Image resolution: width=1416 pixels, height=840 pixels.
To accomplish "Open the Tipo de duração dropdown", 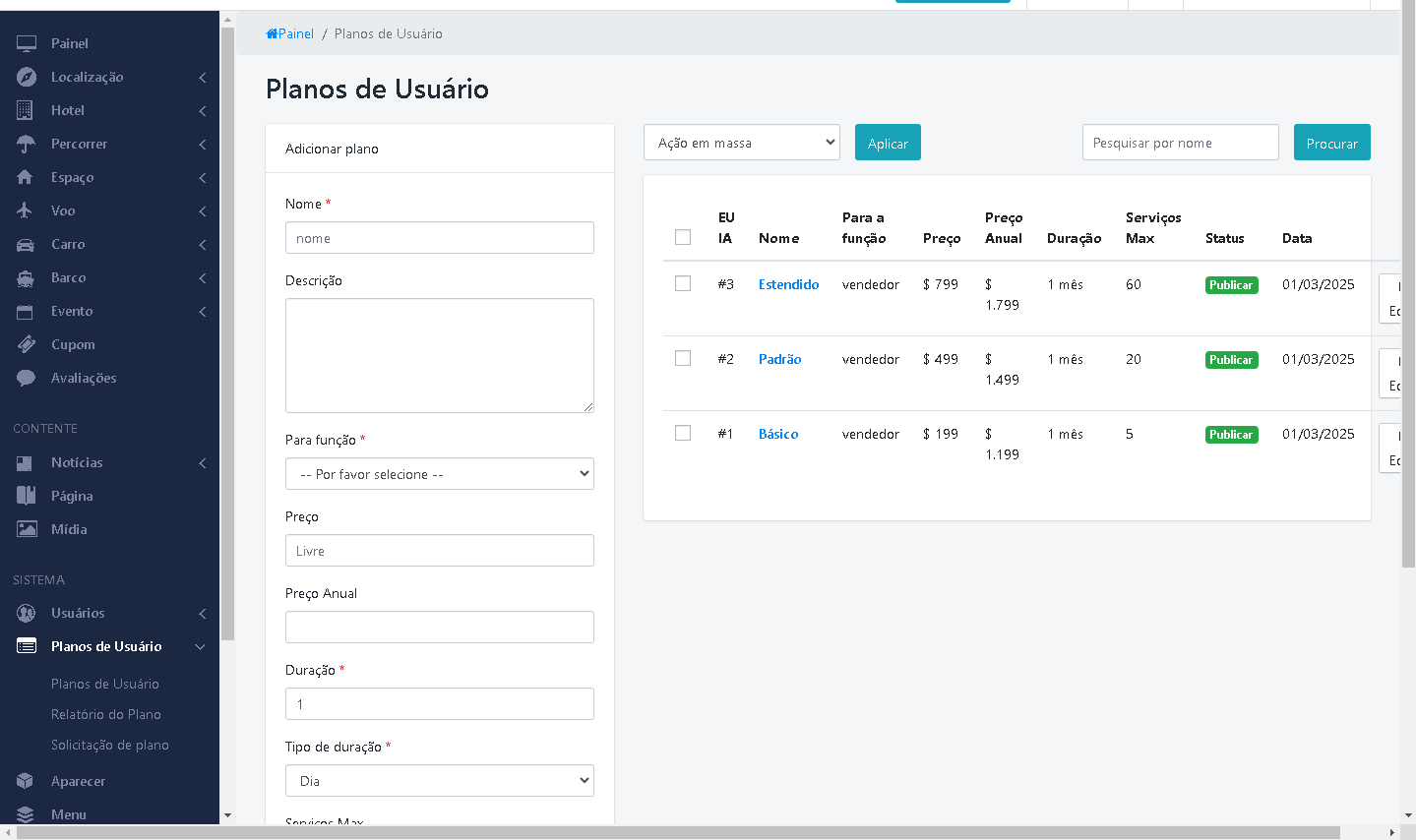I will tap(439, 781).
